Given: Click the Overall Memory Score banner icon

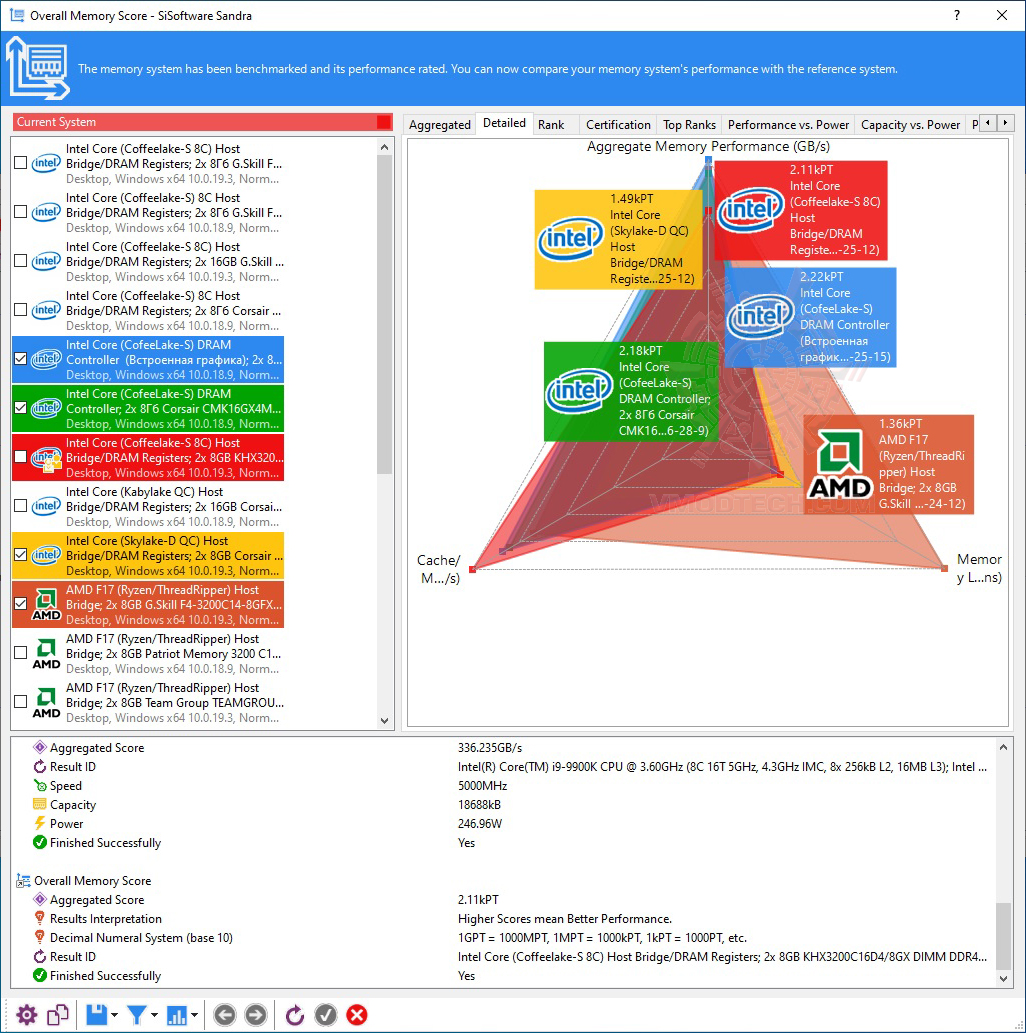Looking at the screenshot, I should pos(38,69).
